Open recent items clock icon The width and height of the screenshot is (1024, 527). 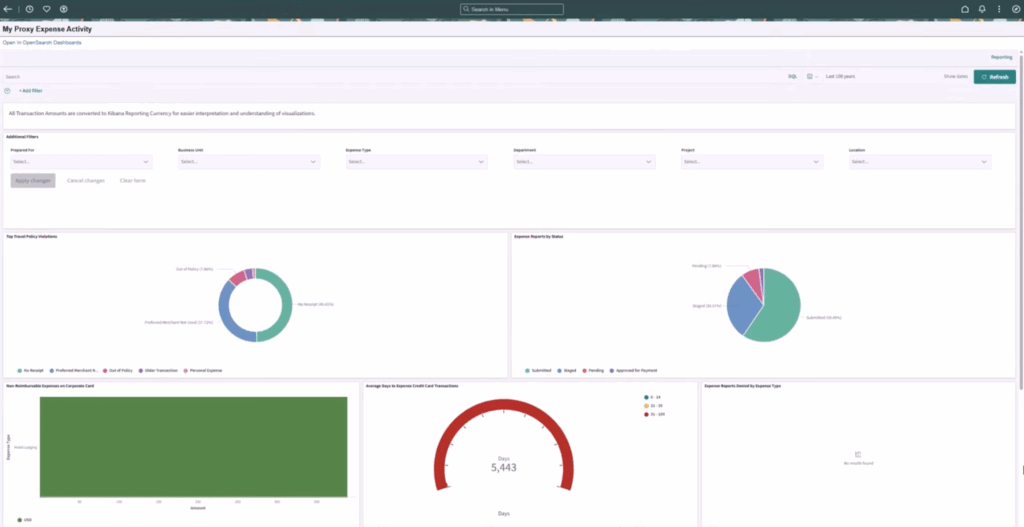pos(29,9)
